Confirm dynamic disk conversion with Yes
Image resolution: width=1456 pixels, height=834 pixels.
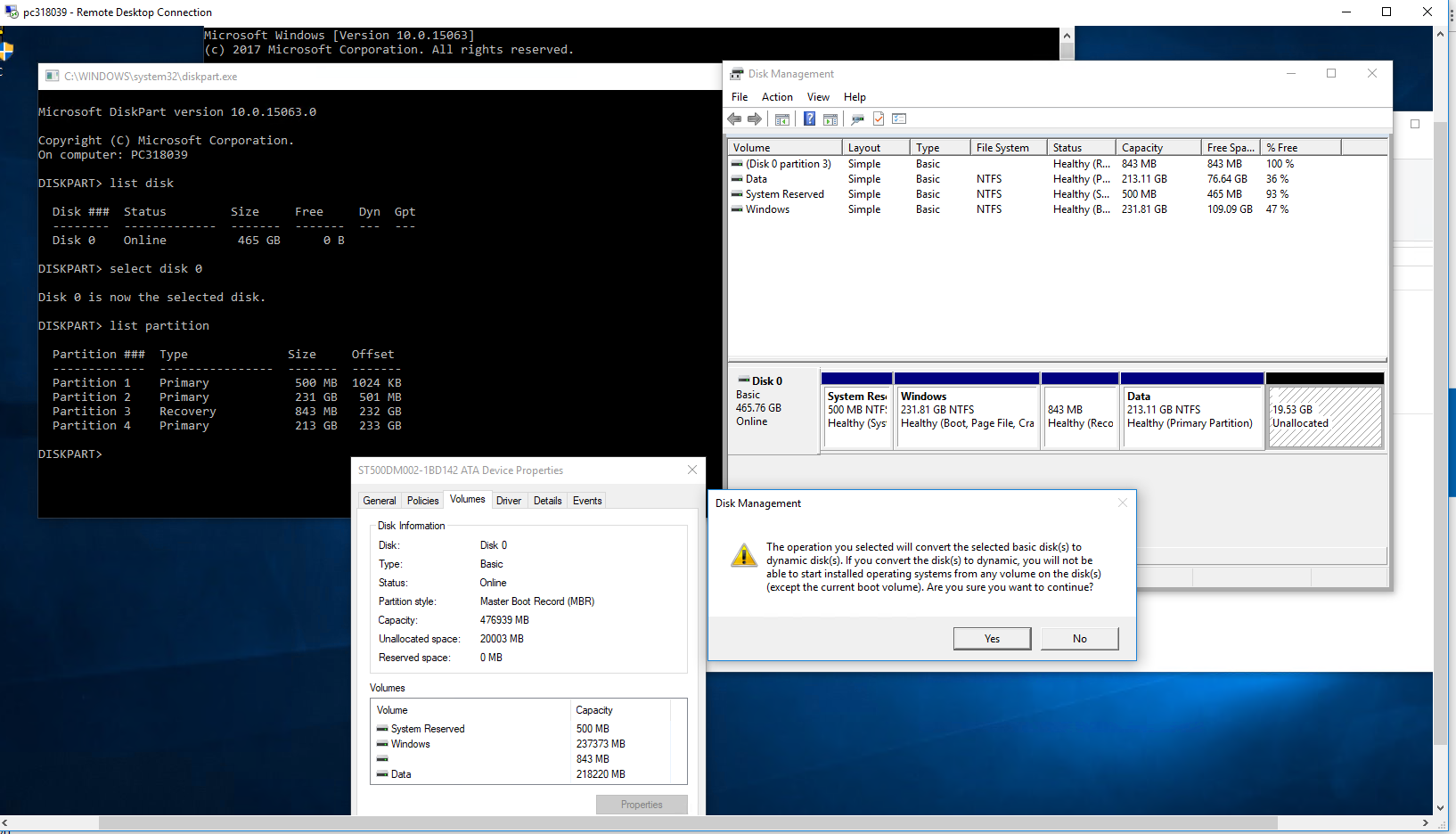click(992, 639)
